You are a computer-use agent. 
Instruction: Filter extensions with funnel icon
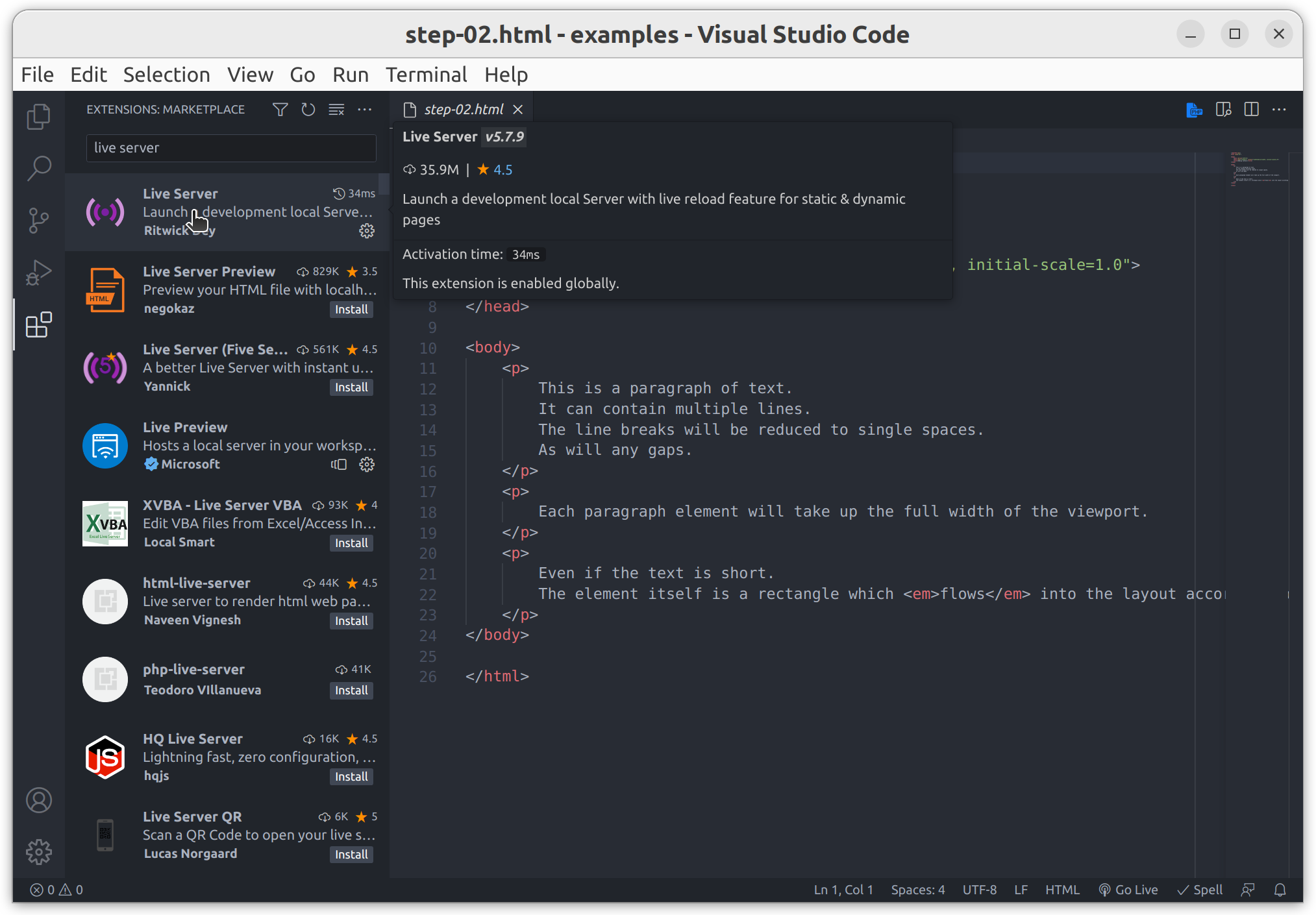pyautogui.click(x=280, y=110)
